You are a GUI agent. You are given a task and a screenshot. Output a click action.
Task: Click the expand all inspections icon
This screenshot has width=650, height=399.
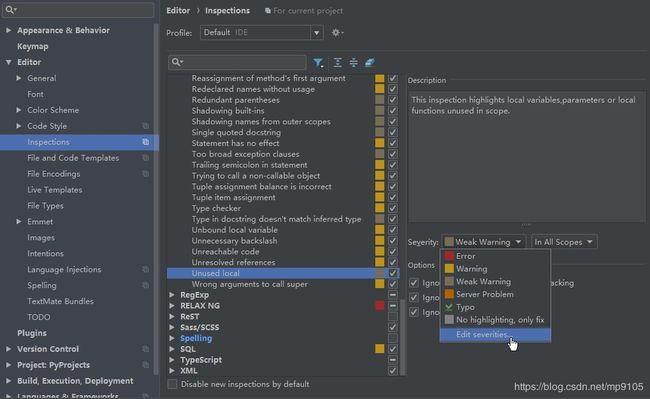click(x=337, y=63)
